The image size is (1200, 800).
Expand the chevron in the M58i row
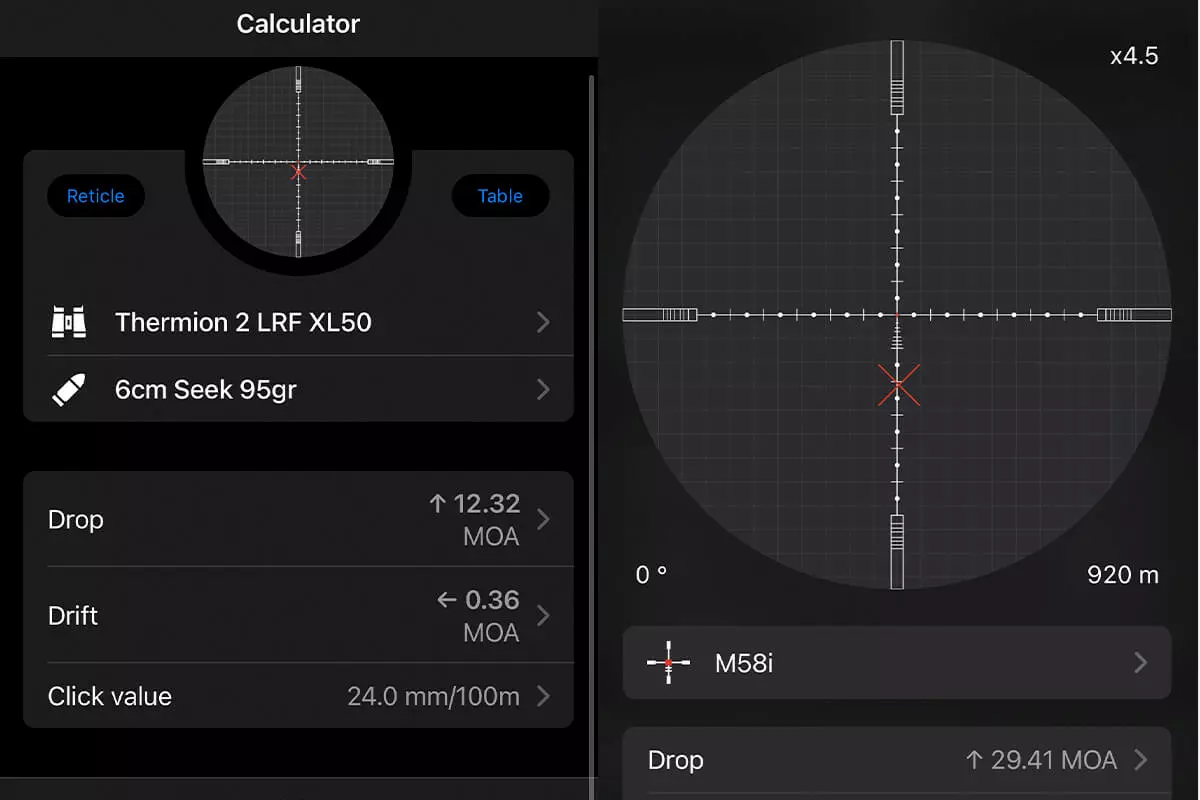1141,662
